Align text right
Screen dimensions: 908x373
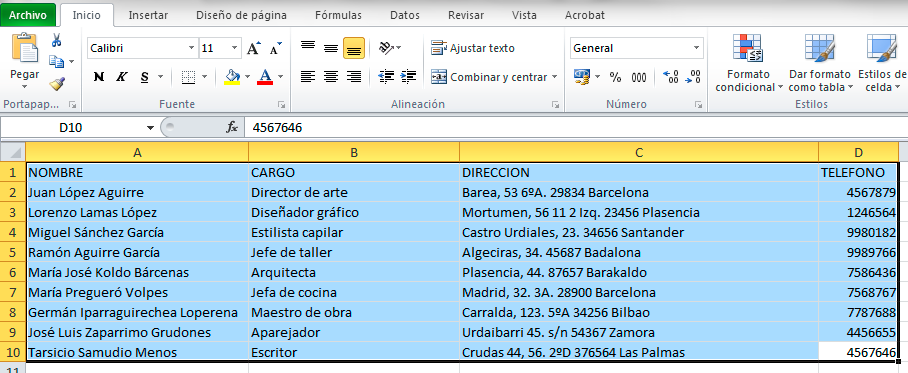click(x=354, y=76)
